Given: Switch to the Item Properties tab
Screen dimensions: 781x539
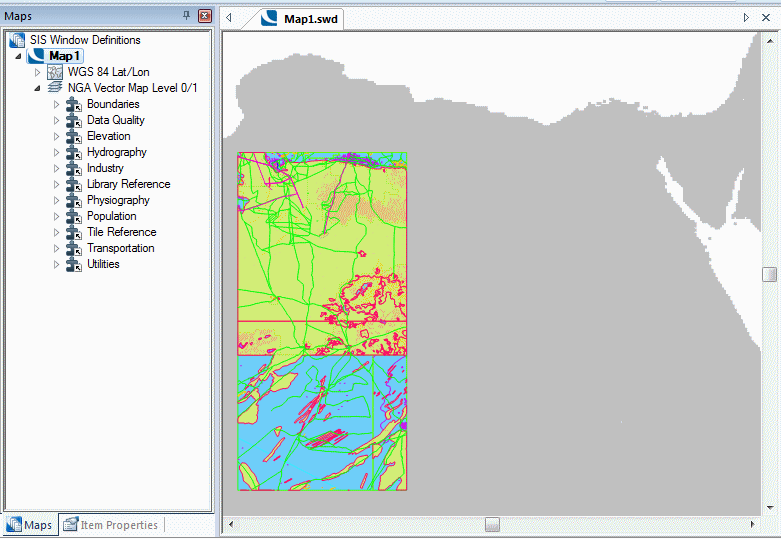Looking at the screenshot, I should pyautogui.click(x=110, y=525).
